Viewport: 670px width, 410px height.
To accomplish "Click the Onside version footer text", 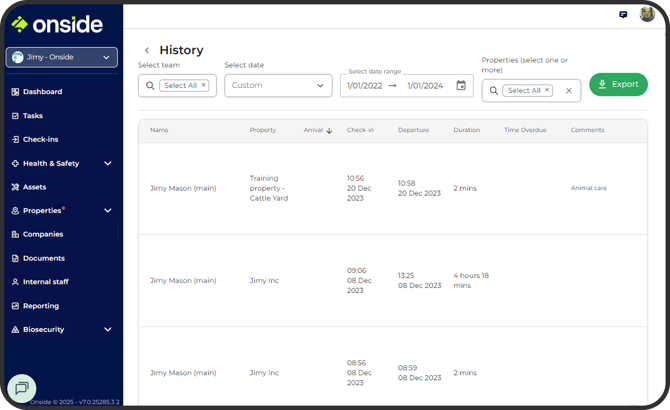I will [75, 402].
